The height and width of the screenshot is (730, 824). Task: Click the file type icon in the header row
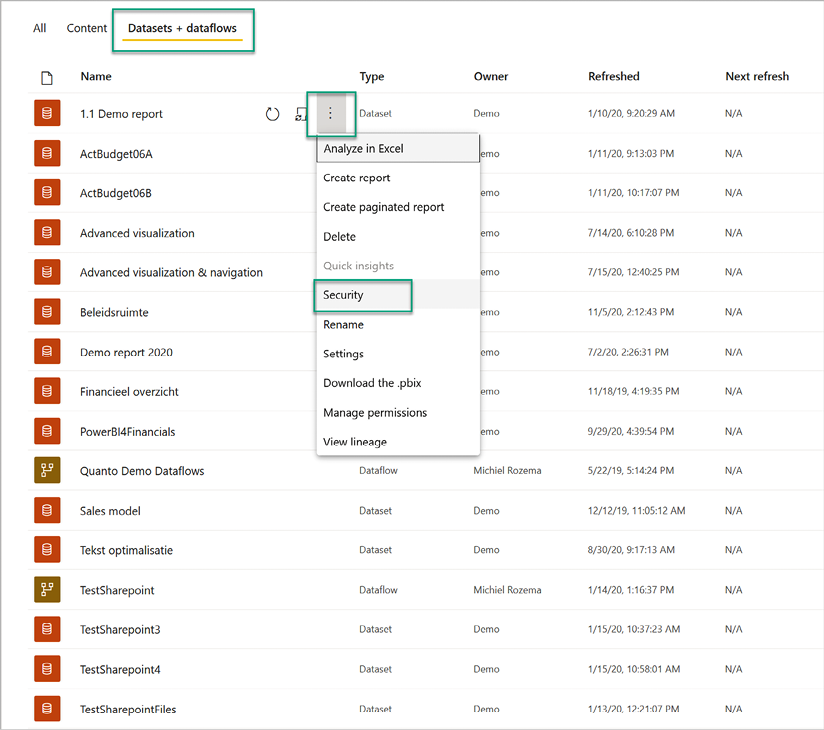[47, 78]
